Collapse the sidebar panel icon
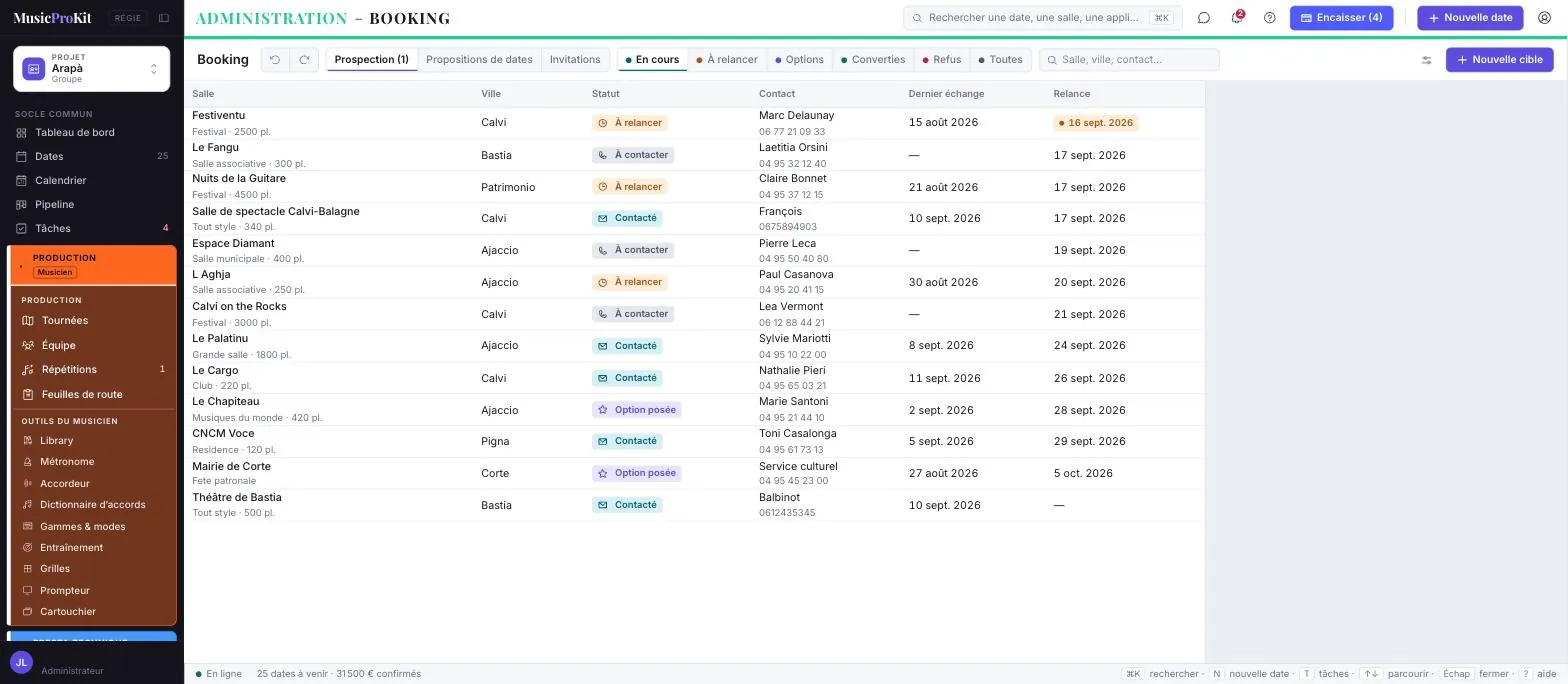Viewport: 1568px width, 684px height. pos(164,18)
